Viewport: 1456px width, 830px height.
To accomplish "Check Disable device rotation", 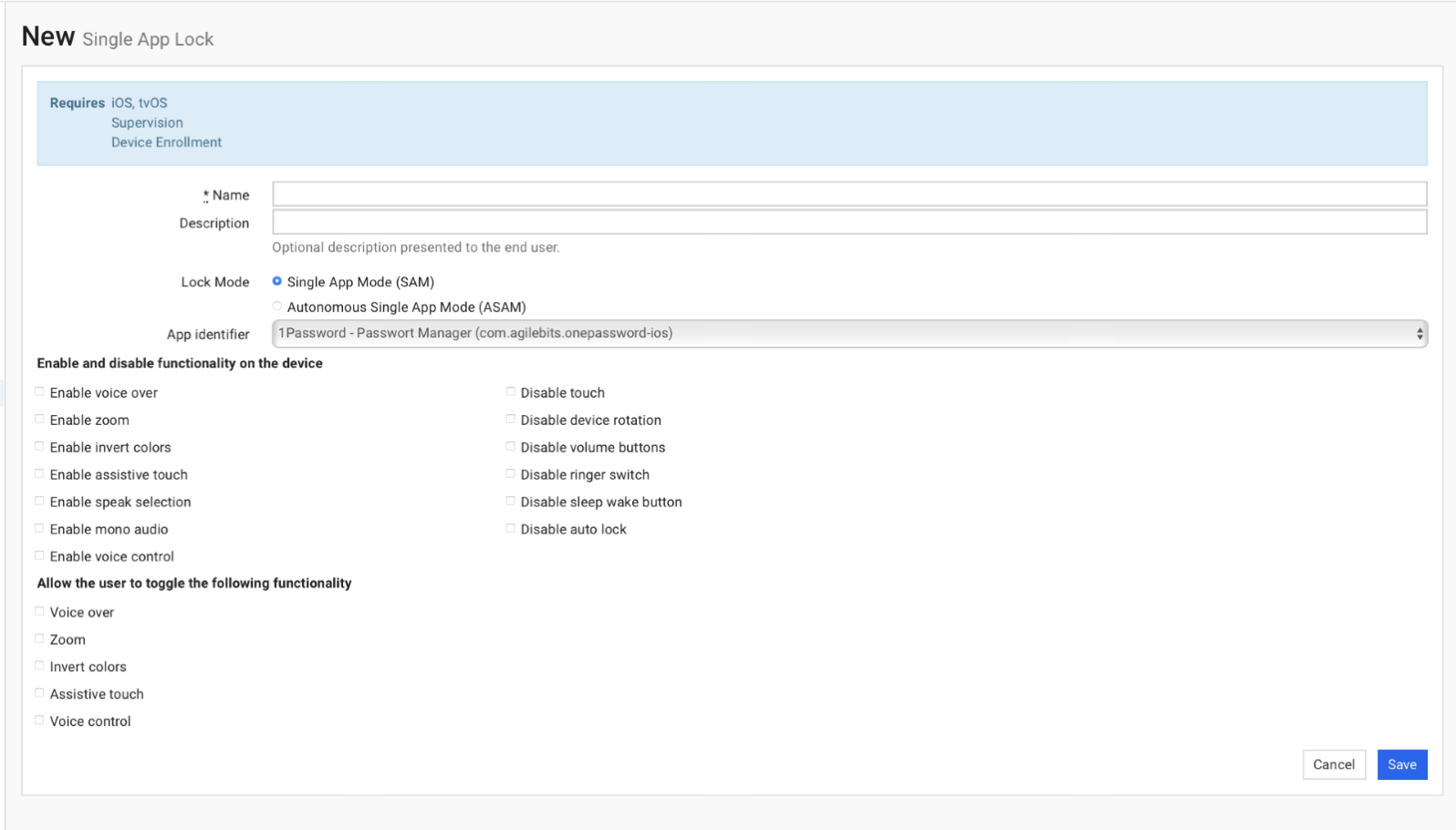I will (x=511, y=420).
